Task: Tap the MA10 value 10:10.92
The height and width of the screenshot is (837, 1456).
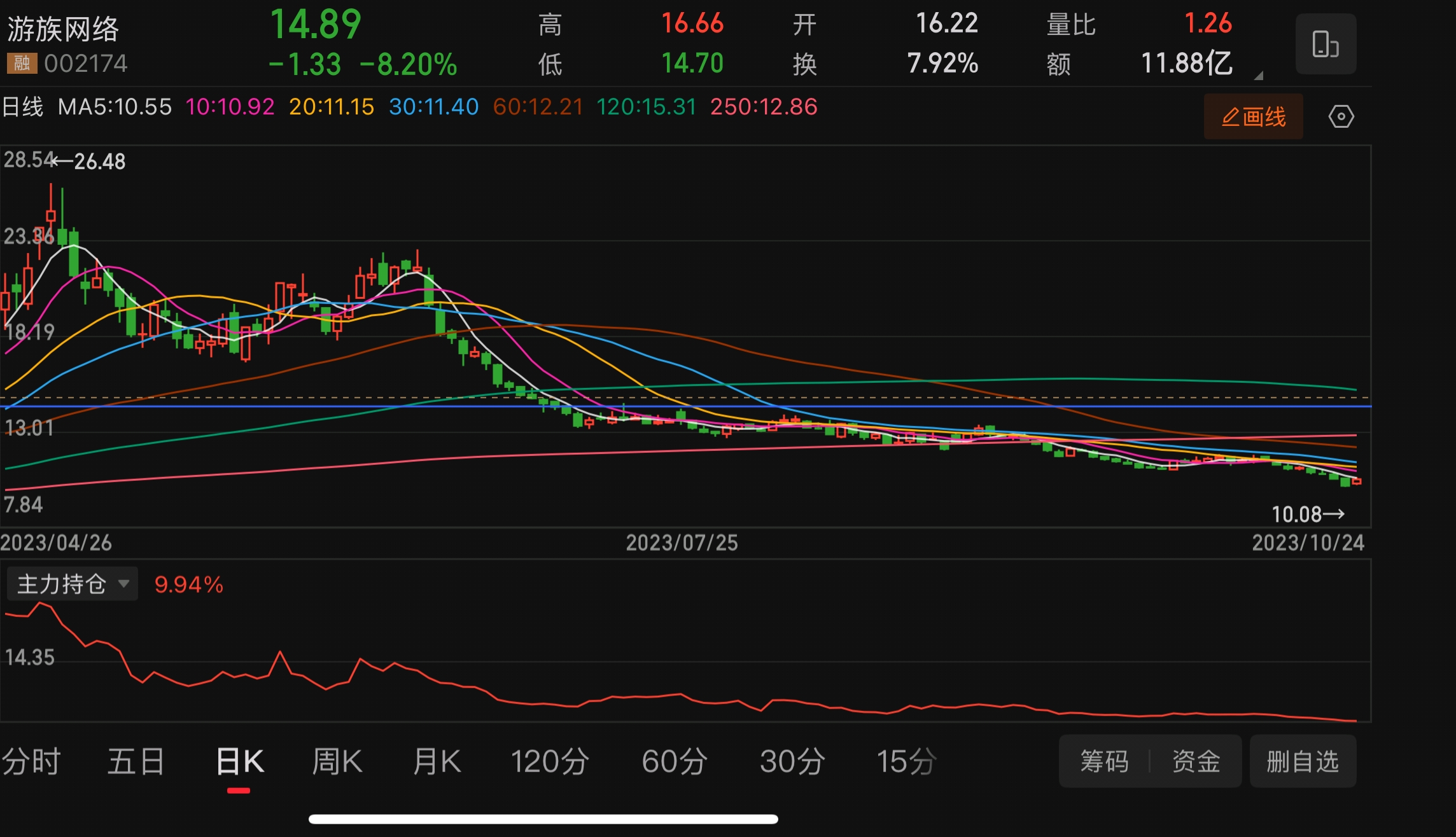Action: (x=230, y=107)
